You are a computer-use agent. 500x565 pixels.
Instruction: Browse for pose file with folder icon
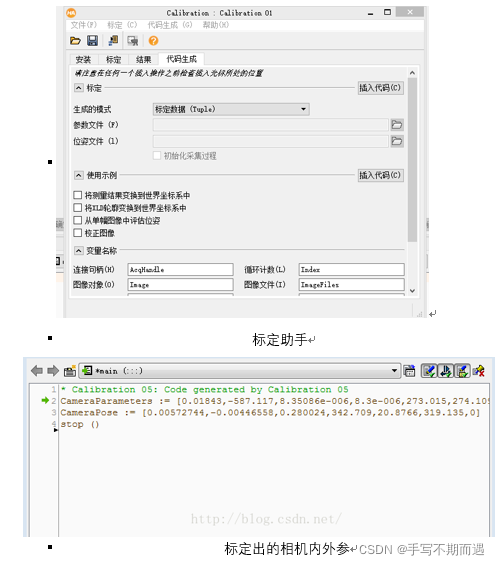[397, 141]
